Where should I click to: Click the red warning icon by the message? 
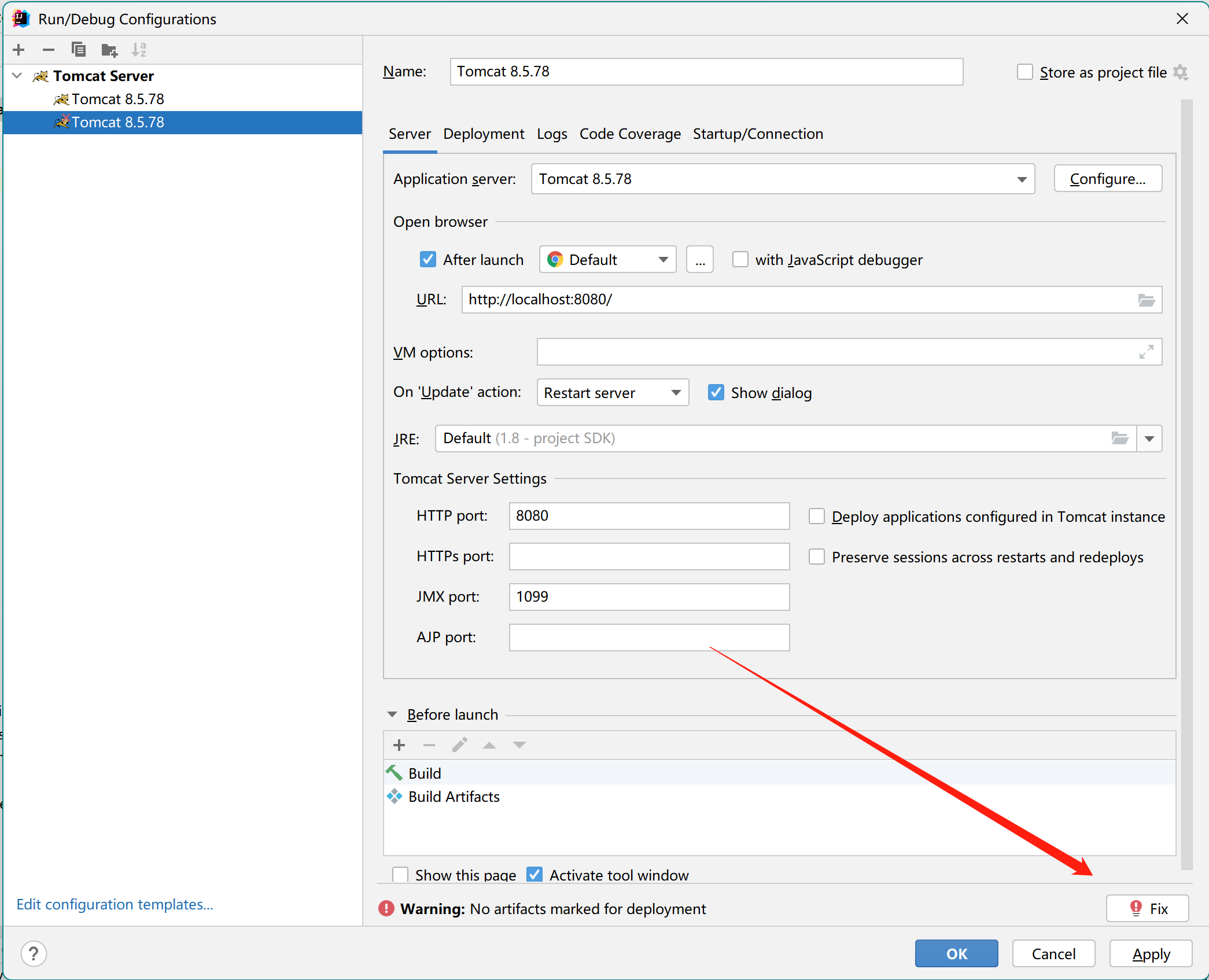click(x=386, y=909)
